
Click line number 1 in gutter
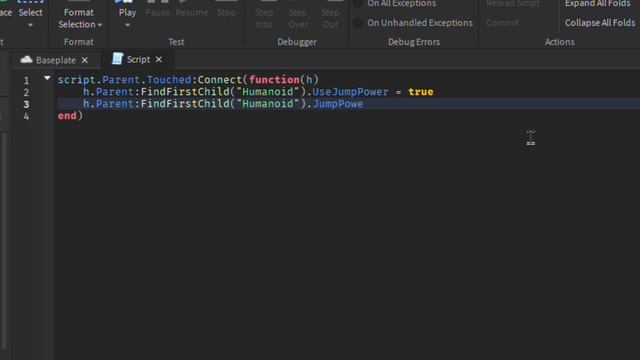[x=26, y=80]
